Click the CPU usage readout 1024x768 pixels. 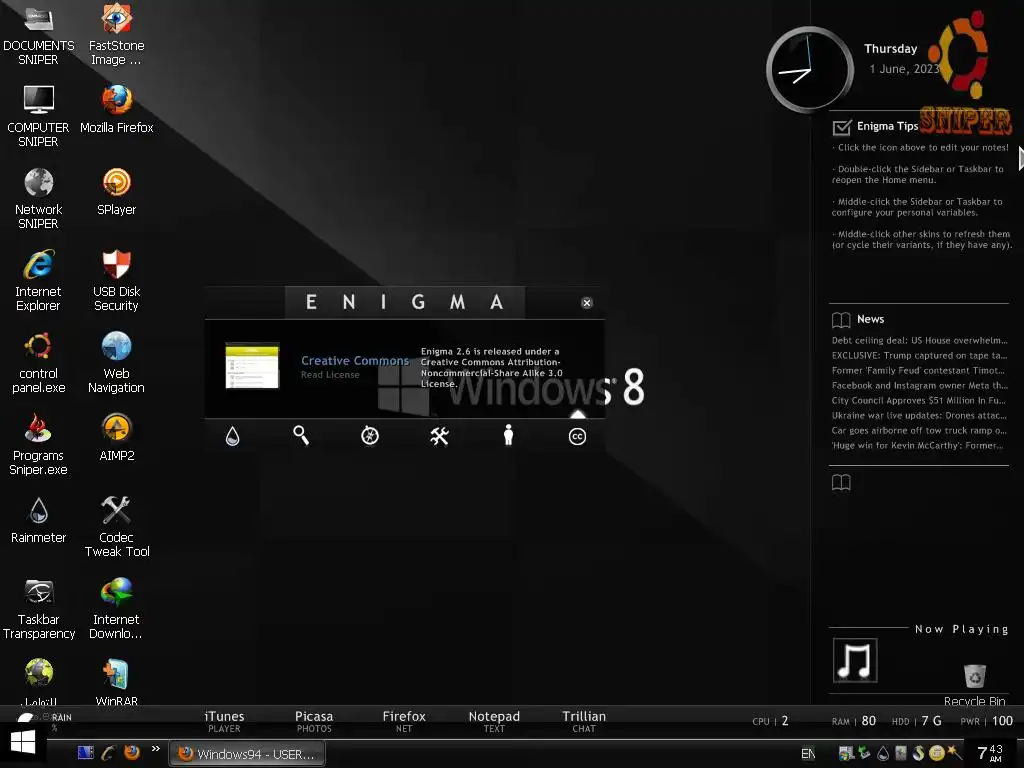pyautogui.click(x=771, y=721)
